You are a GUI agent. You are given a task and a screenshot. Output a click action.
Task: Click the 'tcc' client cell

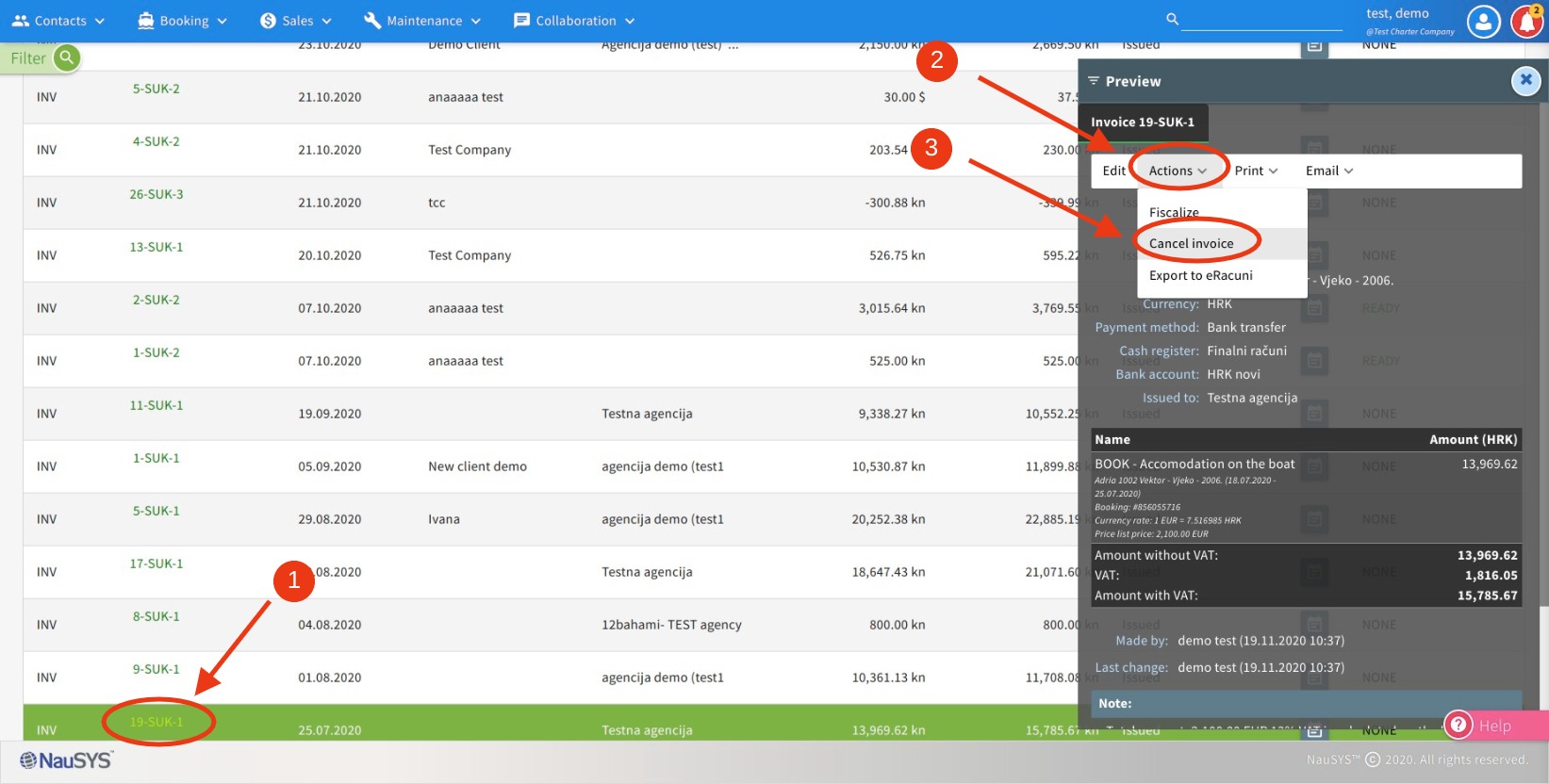[437, 203]
